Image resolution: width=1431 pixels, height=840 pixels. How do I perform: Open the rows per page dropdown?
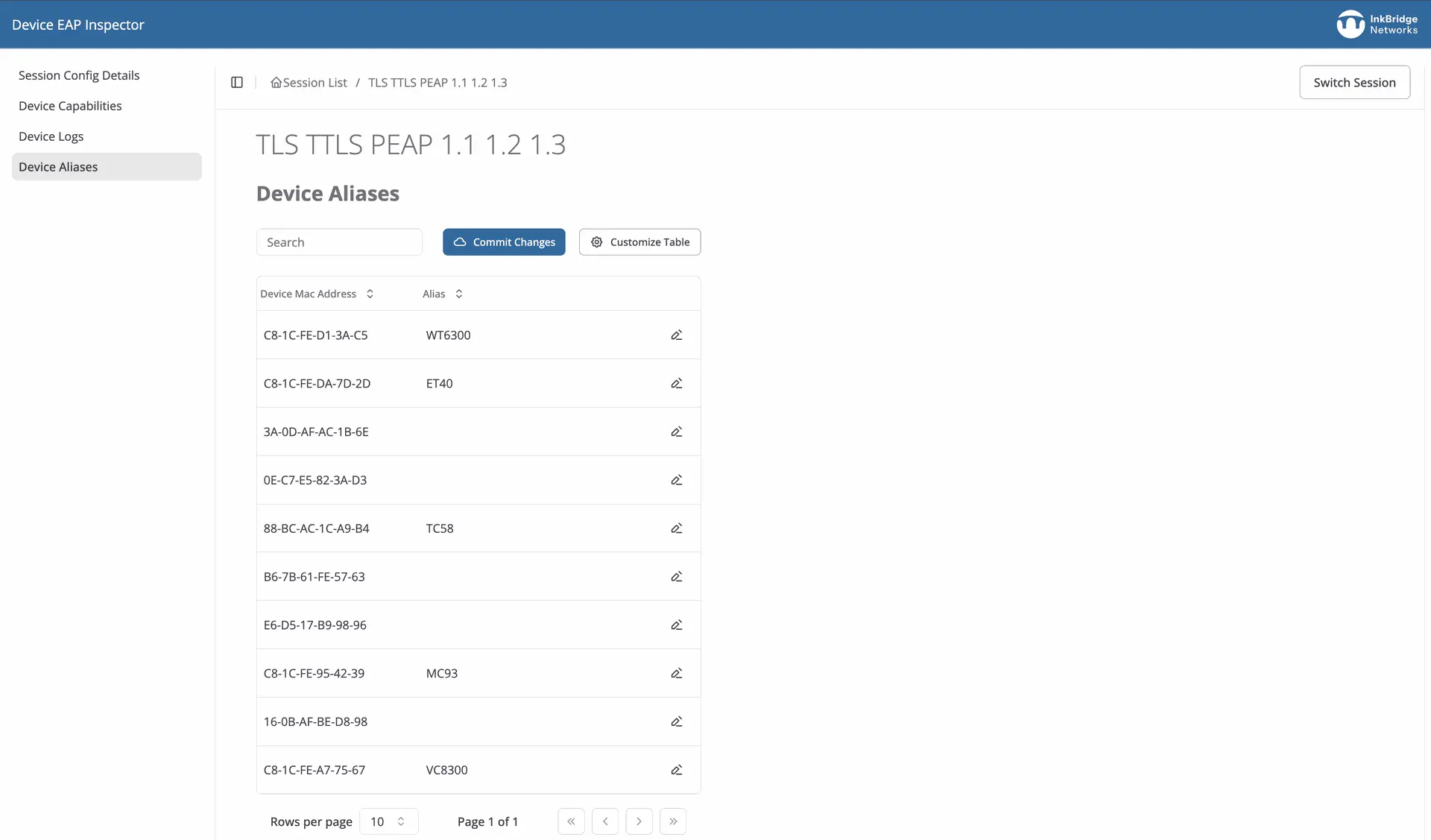388,821
